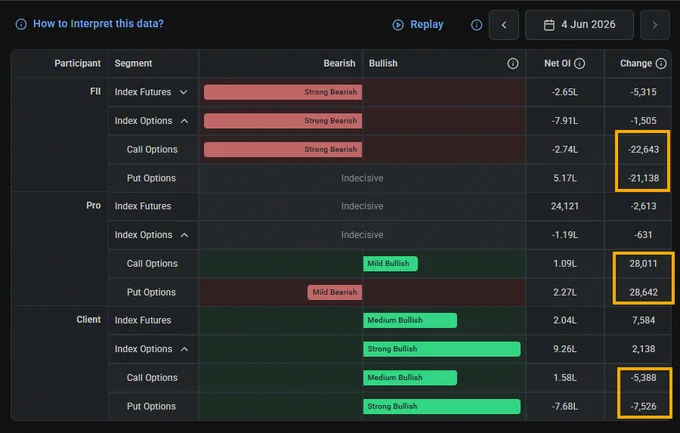Click Change value 28,642
This screenshot has height=433, width=680.
point(643,292)
